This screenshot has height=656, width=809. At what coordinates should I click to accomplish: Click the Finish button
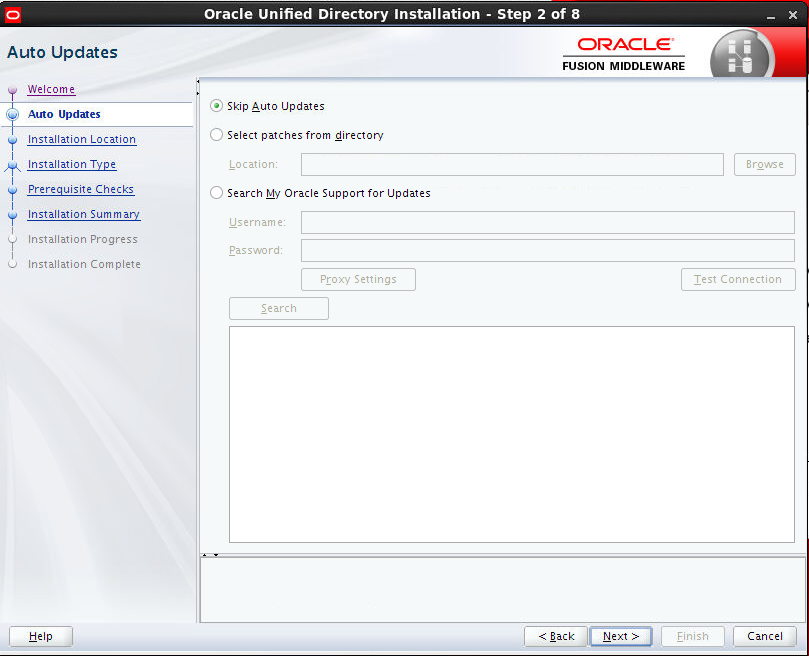tap(692, 636)
